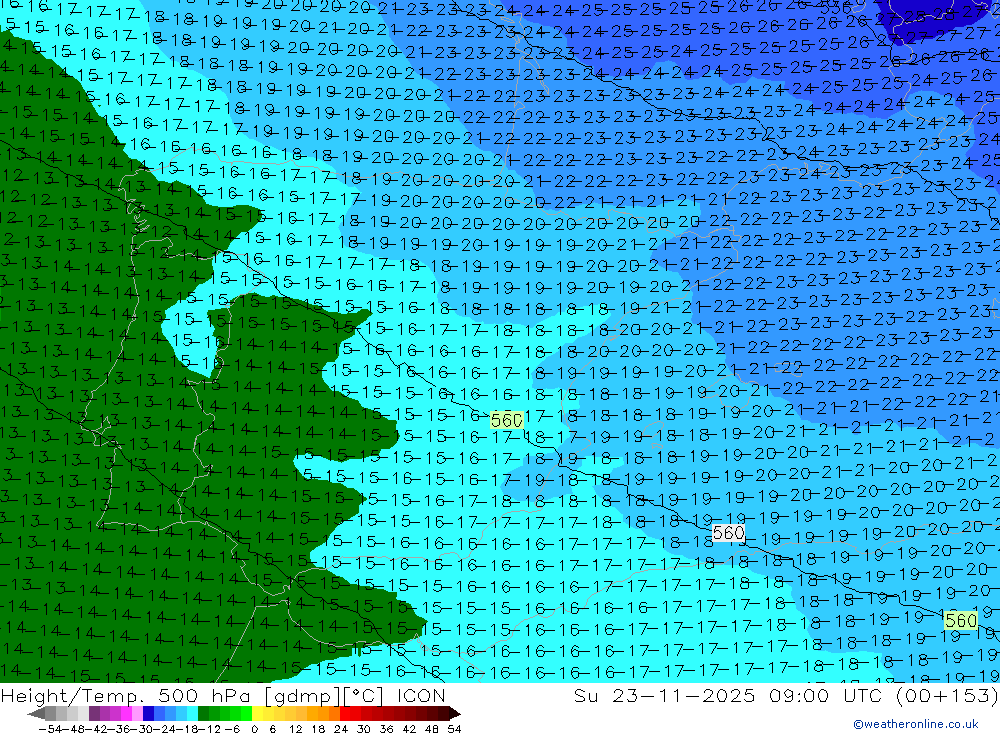Click the -54 legend value
The width and height of the screenshot is (1000, 733).
pyautogui.click(x=50, y=729)
